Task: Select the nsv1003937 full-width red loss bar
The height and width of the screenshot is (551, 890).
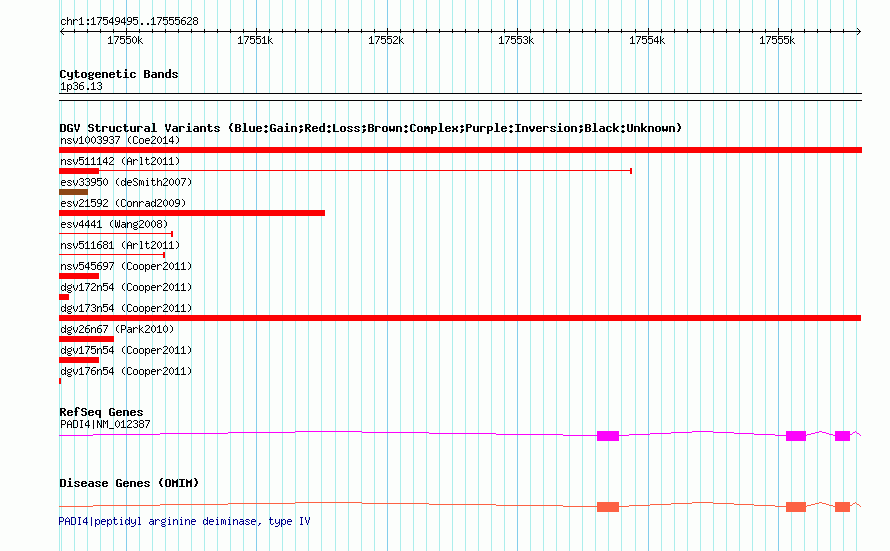Action: pos(460,150)
